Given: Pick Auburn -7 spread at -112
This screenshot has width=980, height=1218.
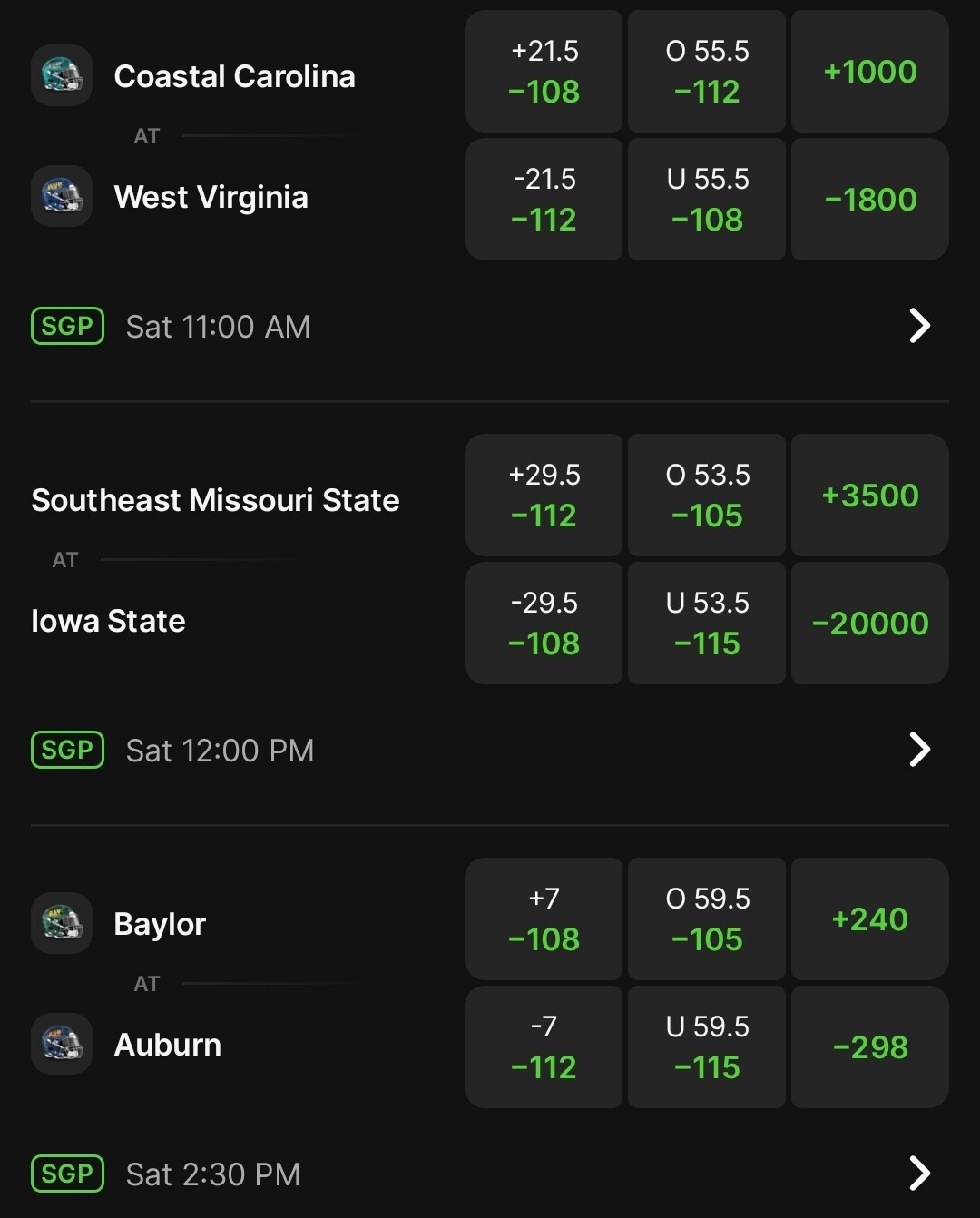Looking at the screenshot, I should 544,1047.
